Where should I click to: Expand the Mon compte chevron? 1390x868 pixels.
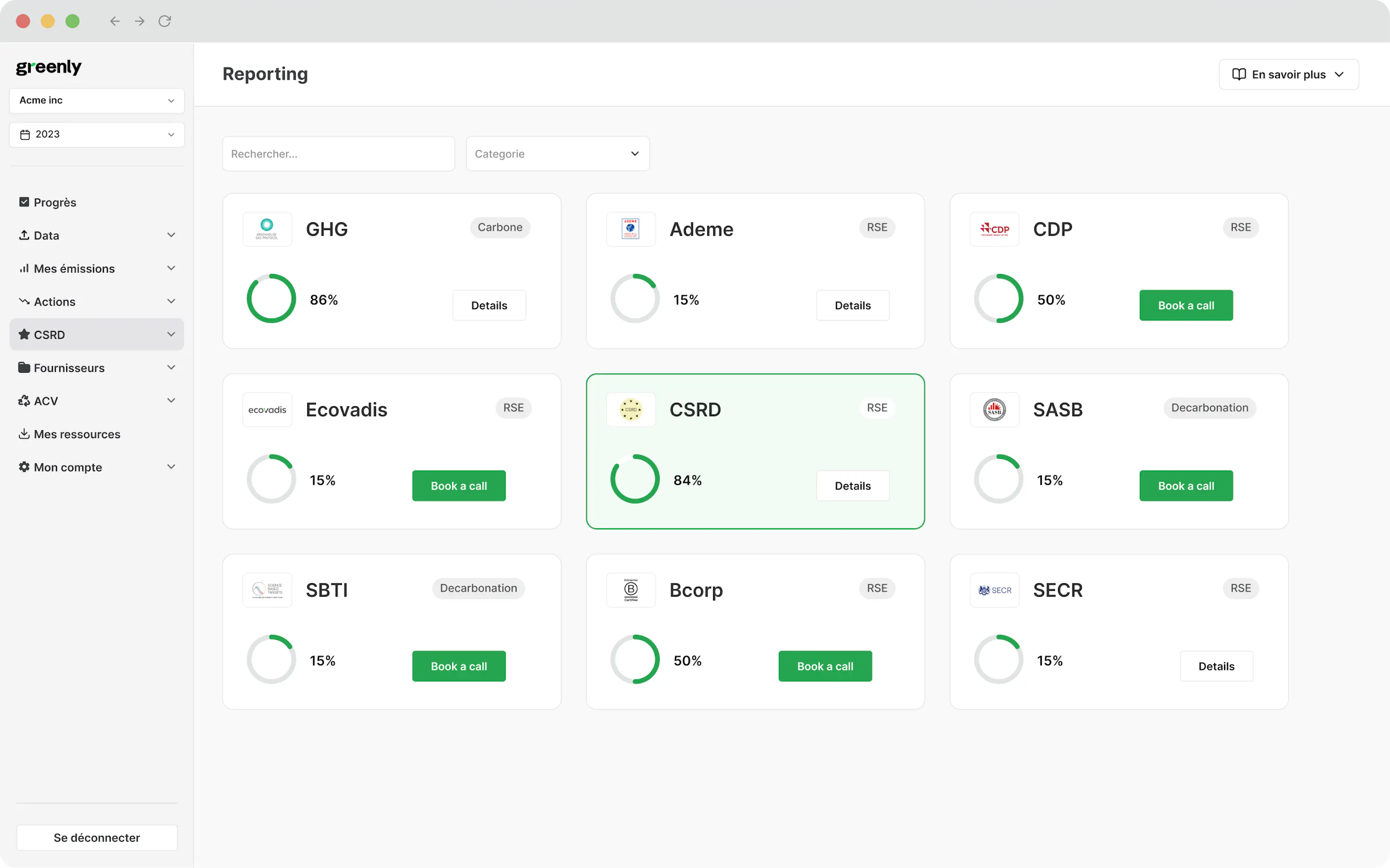171,467
